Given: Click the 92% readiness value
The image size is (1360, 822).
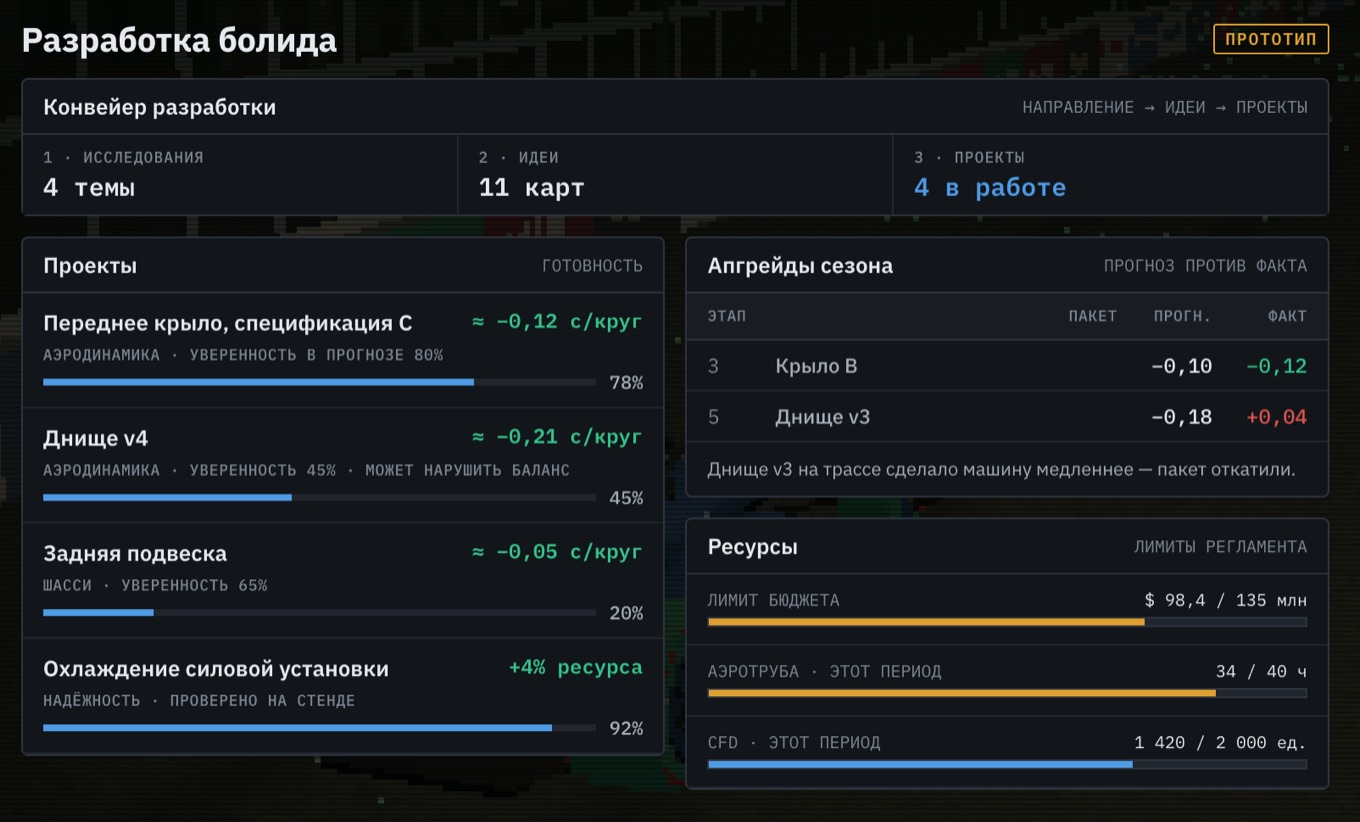Looking at the screenshot, I should click(x=626, y=728).
